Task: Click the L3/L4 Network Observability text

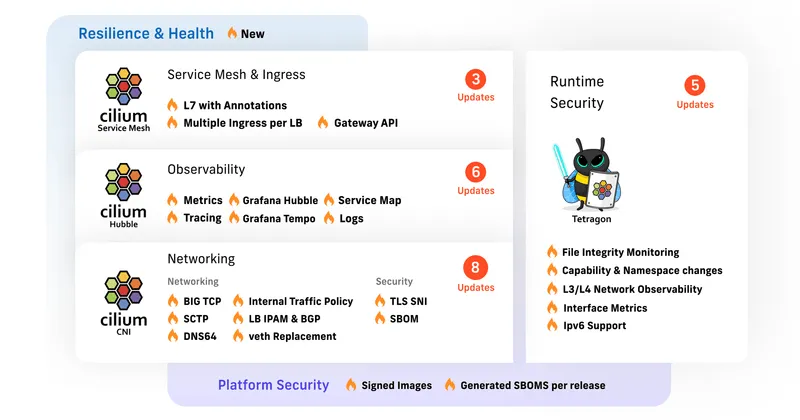Action: coord(632,289)
